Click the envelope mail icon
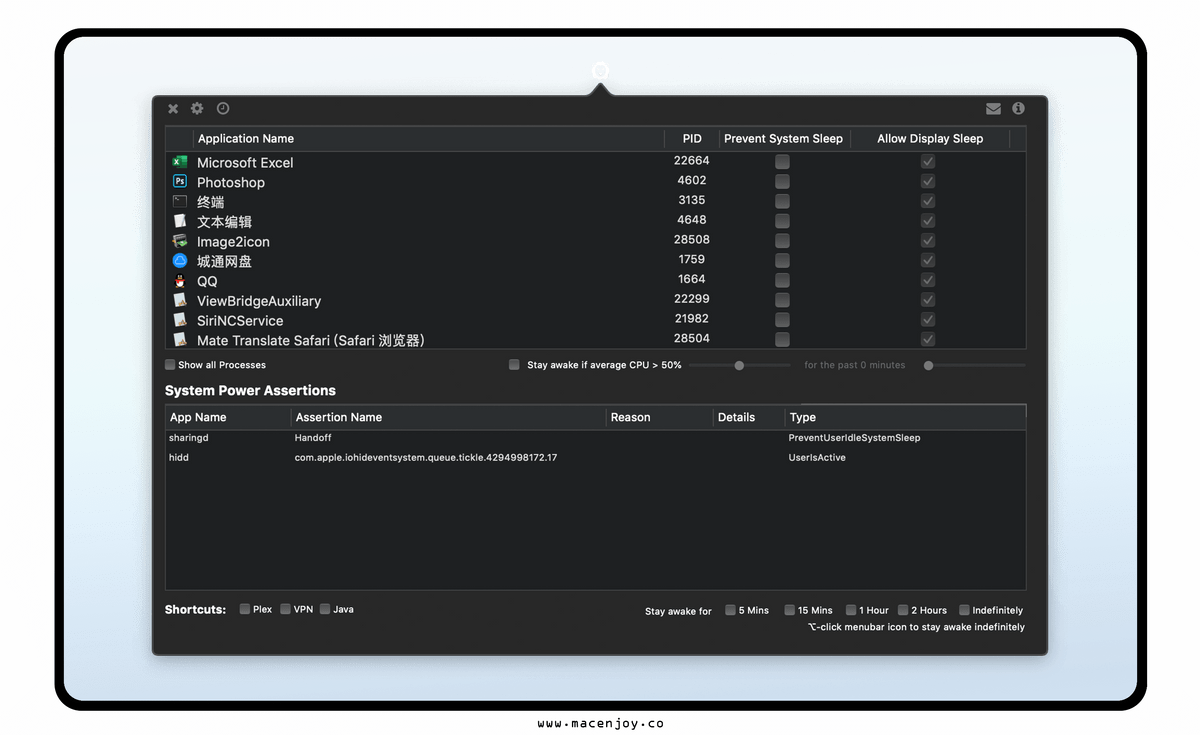The width and height of the screenshot is (1200, 735). tap(993, 108)
